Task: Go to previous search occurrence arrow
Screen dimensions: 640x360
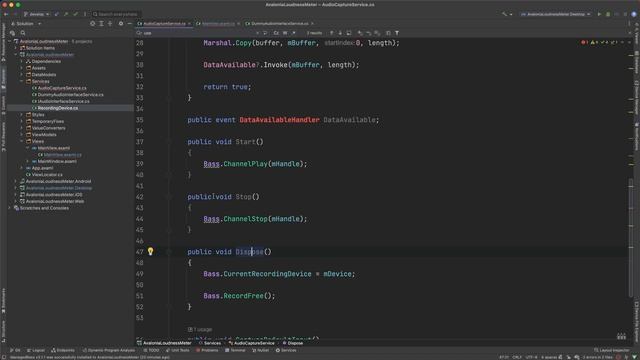Action: point(331,33)
